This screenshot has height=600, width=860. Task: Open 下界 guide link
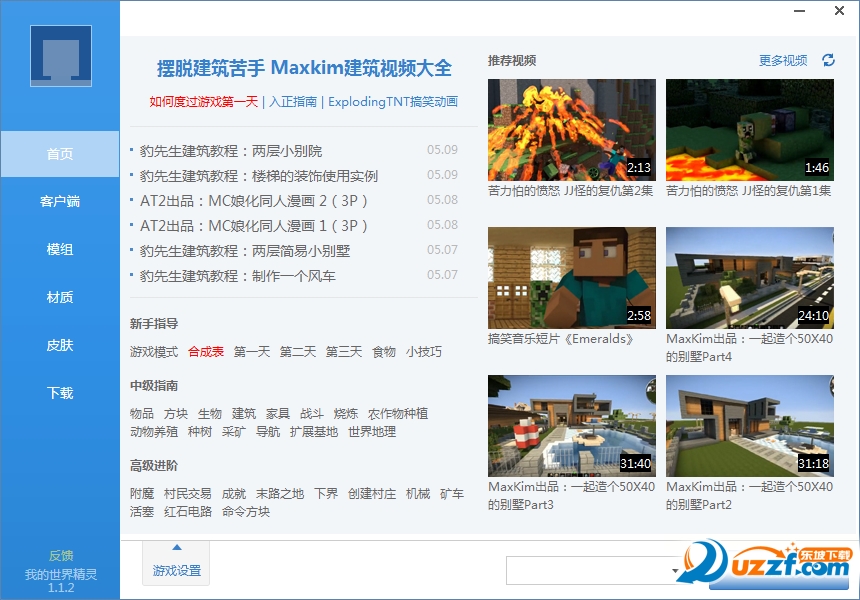(x=326, y=494)
